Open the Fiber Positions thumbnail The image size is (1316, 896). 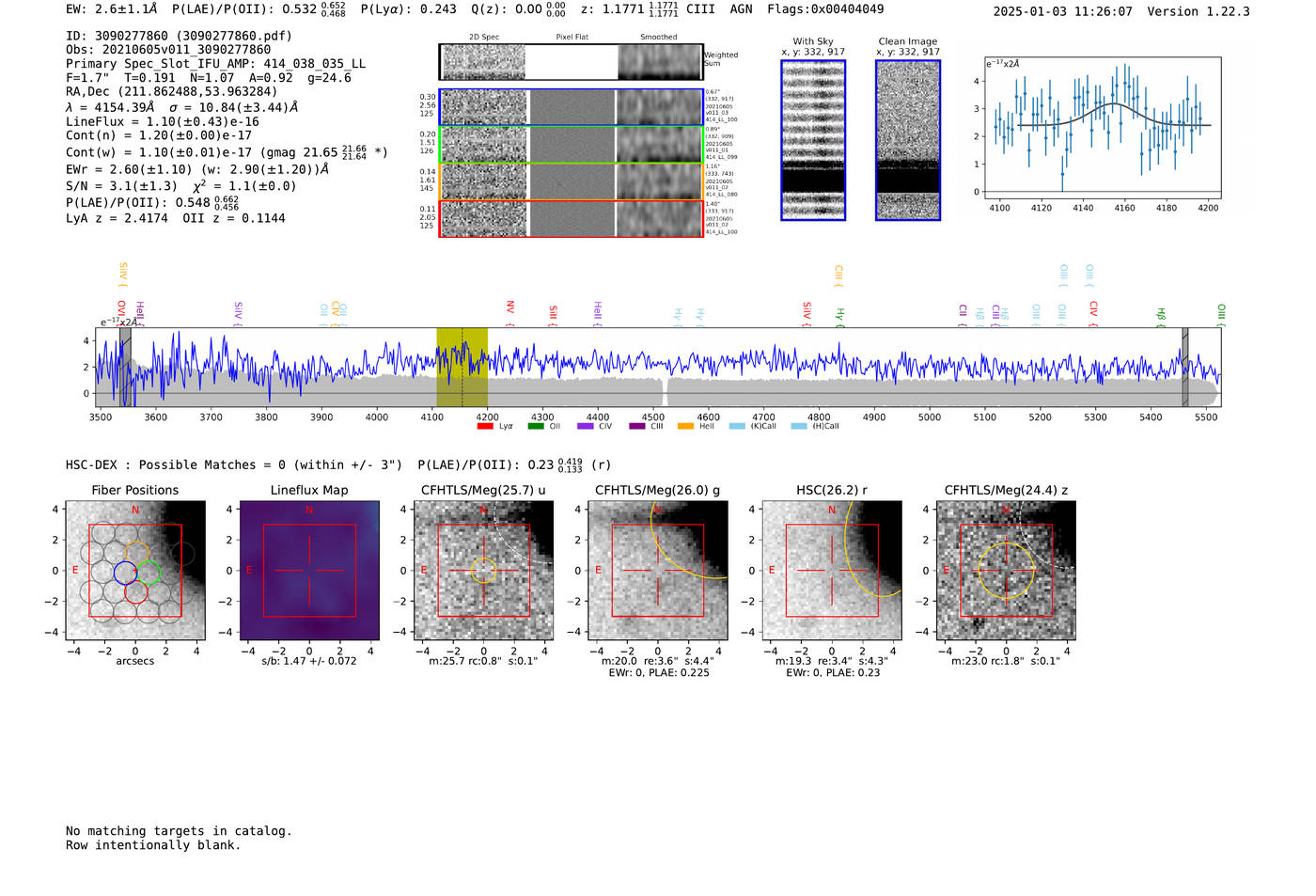pyautogui.click(x=135, y=571)
